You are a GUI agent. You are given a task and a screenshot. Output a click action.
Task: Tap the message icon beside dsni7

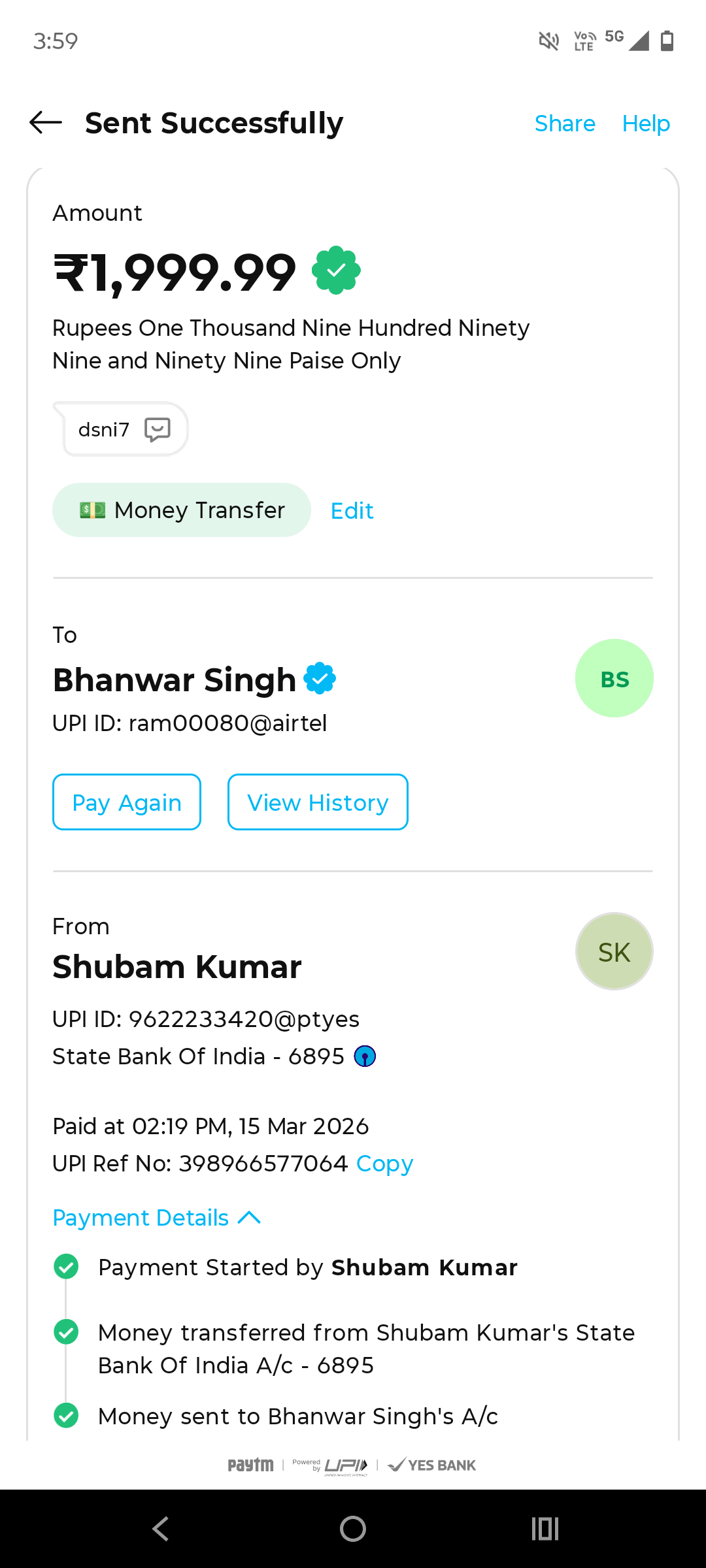pyautogui.click(x=158, y=430)
